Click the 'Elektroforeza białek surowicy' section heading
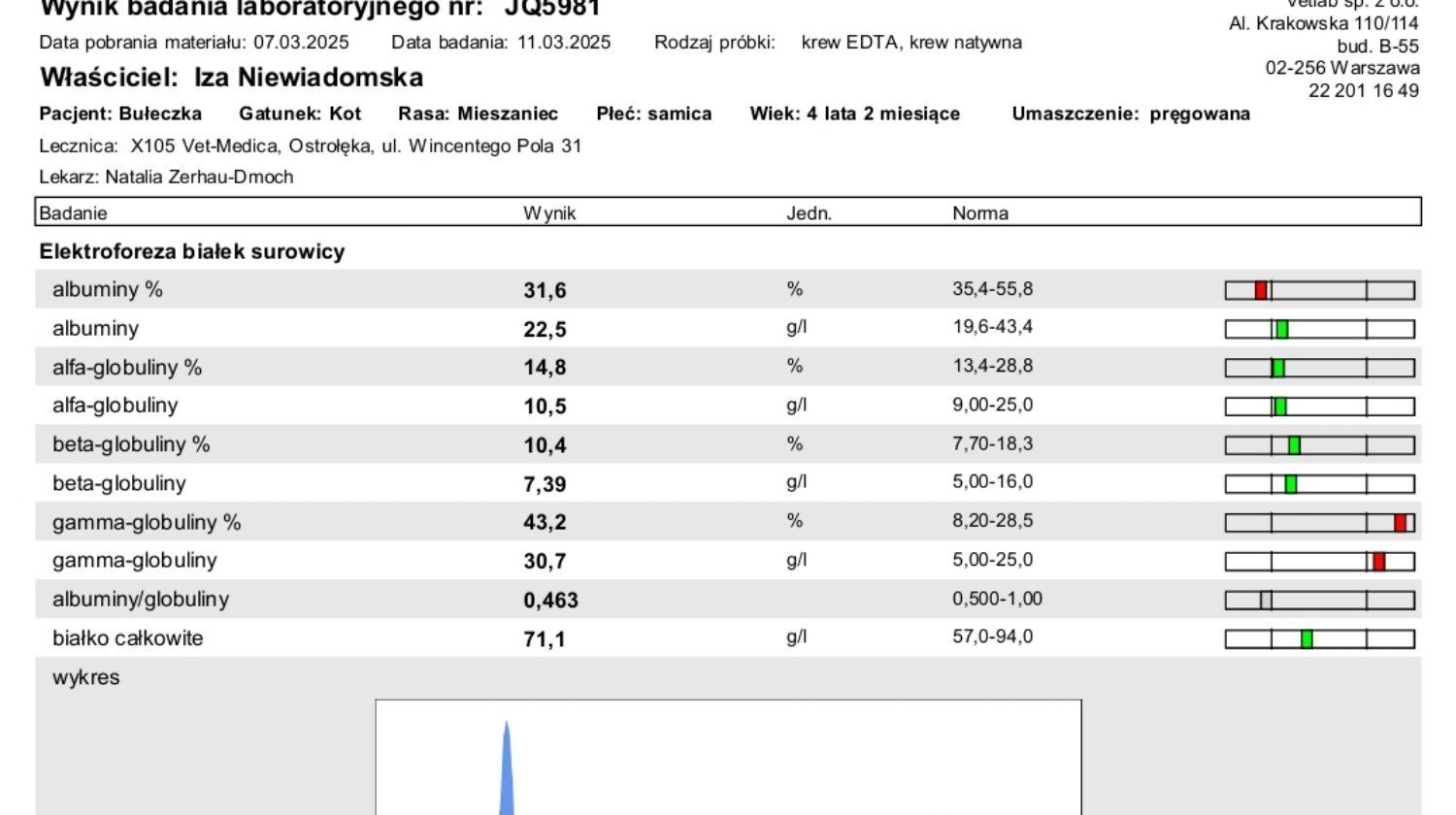Image resolution: width=1456 pixels, height=815 pixels. pos(192,251)
